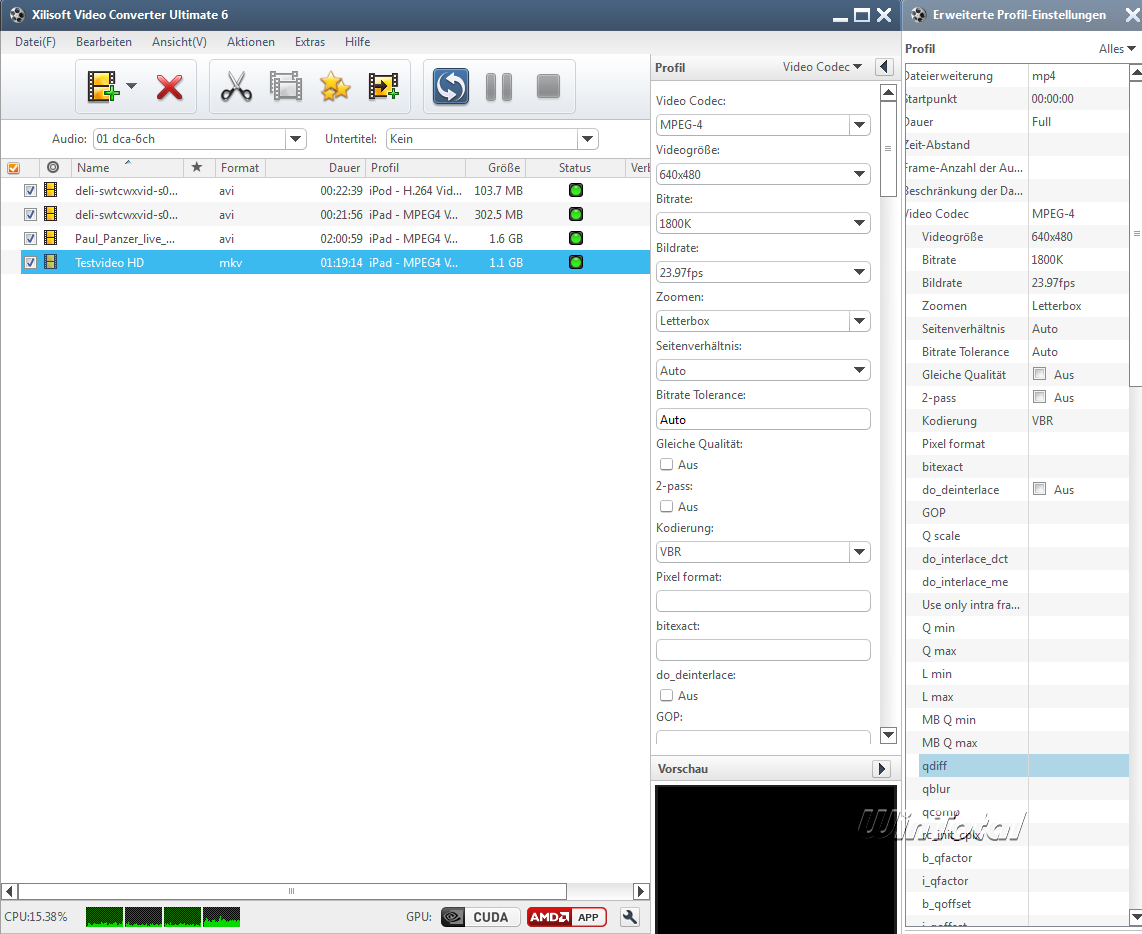Image resolution: width=1142 pixels, height=934 pixels.
Task: Enable do_deinterlace checkbox in Profil panel
Action: (666, 695)
